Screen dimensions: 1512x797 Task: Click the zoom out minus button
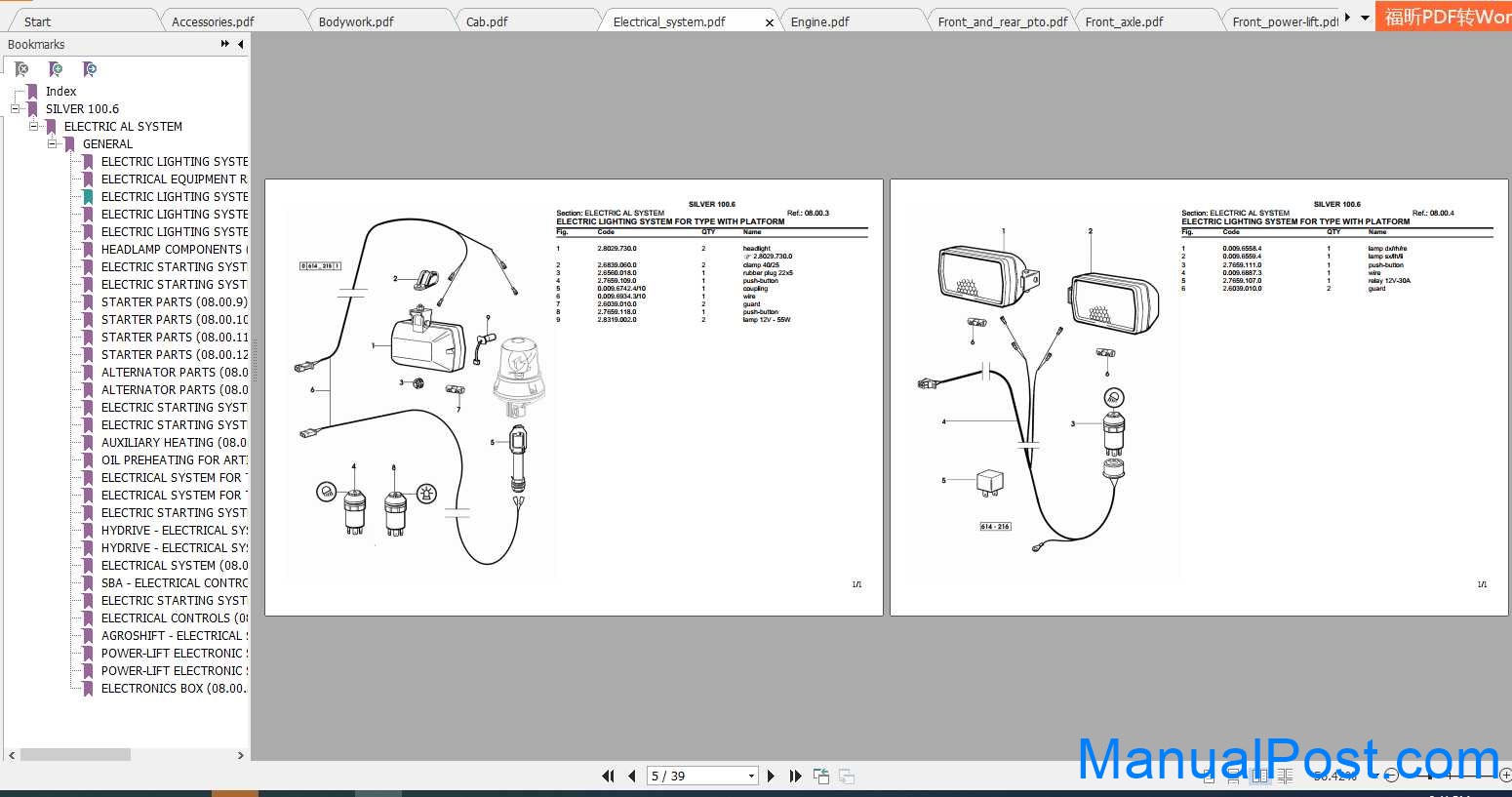click(1392, 777)
